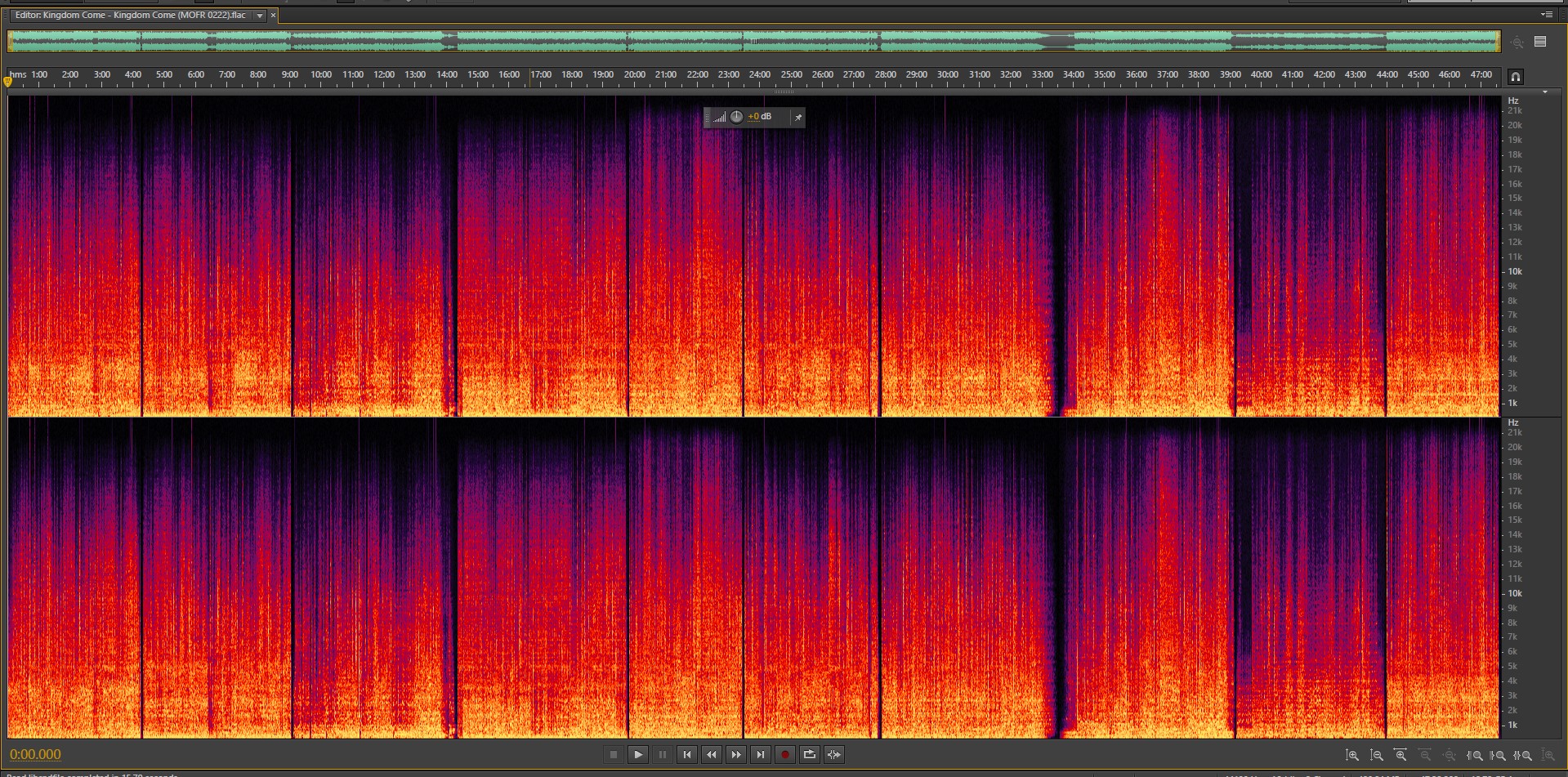
Task: Toggle Loop Playback in the transport bar
Action: click(809, 754)
